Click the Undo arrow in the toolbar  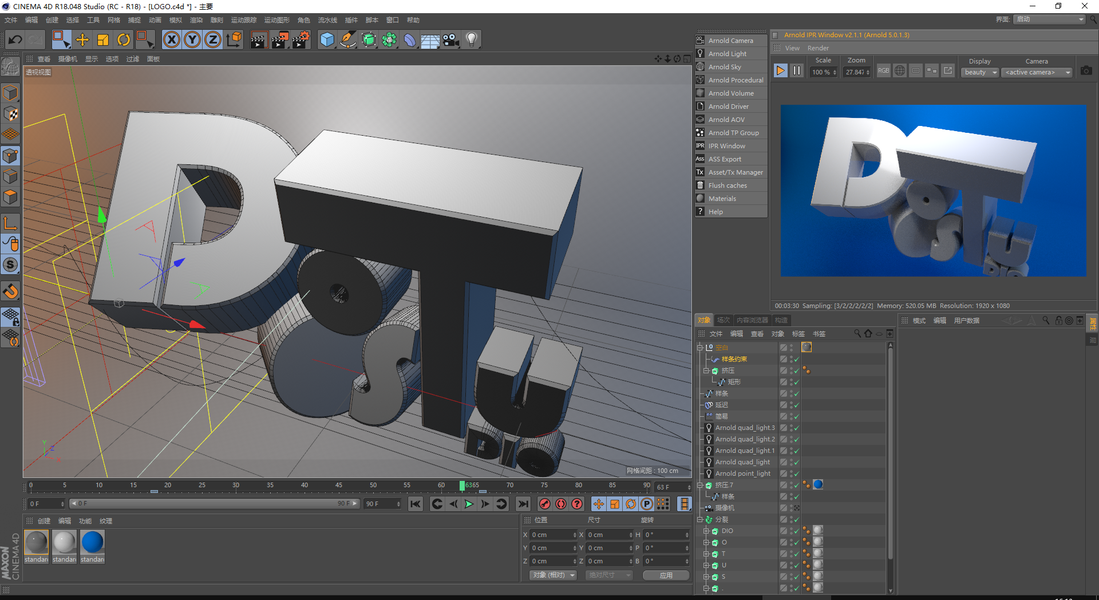tap(15, 40)
